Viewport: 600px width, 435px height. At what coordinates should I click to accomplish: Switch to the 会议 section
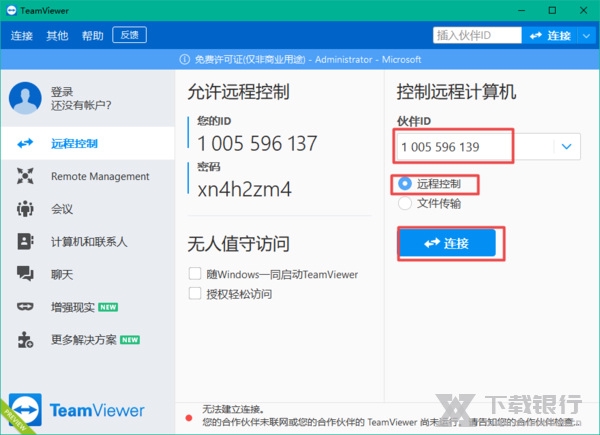point(88,209)
